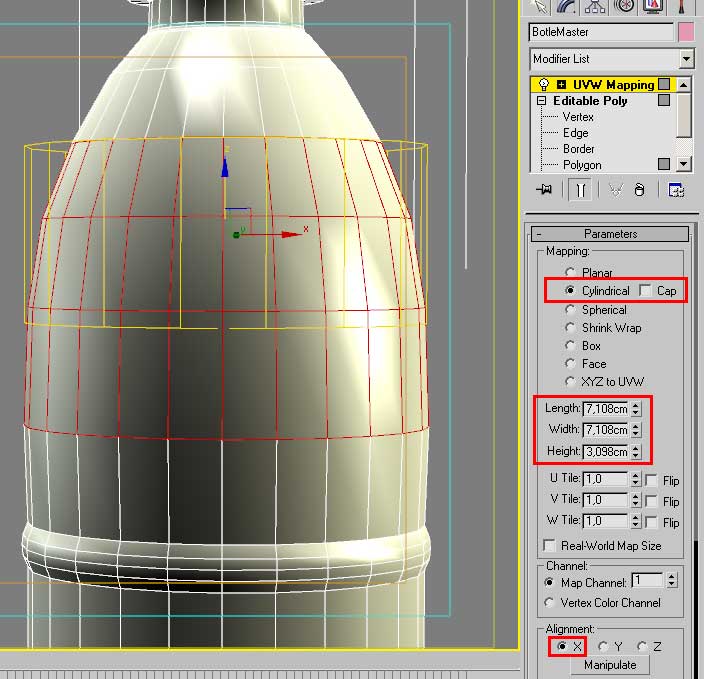Click Remove Modifier trash icon
This screenshot has width=704, height=679.
[640, 189]
